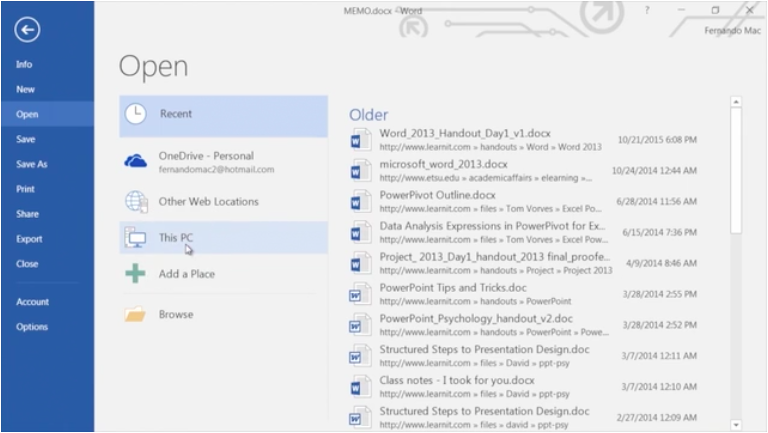Screen dimensions: 768x433
Task: Click the Word icon beside PowerPivot Outline.docx
Action: coord(360,202)
